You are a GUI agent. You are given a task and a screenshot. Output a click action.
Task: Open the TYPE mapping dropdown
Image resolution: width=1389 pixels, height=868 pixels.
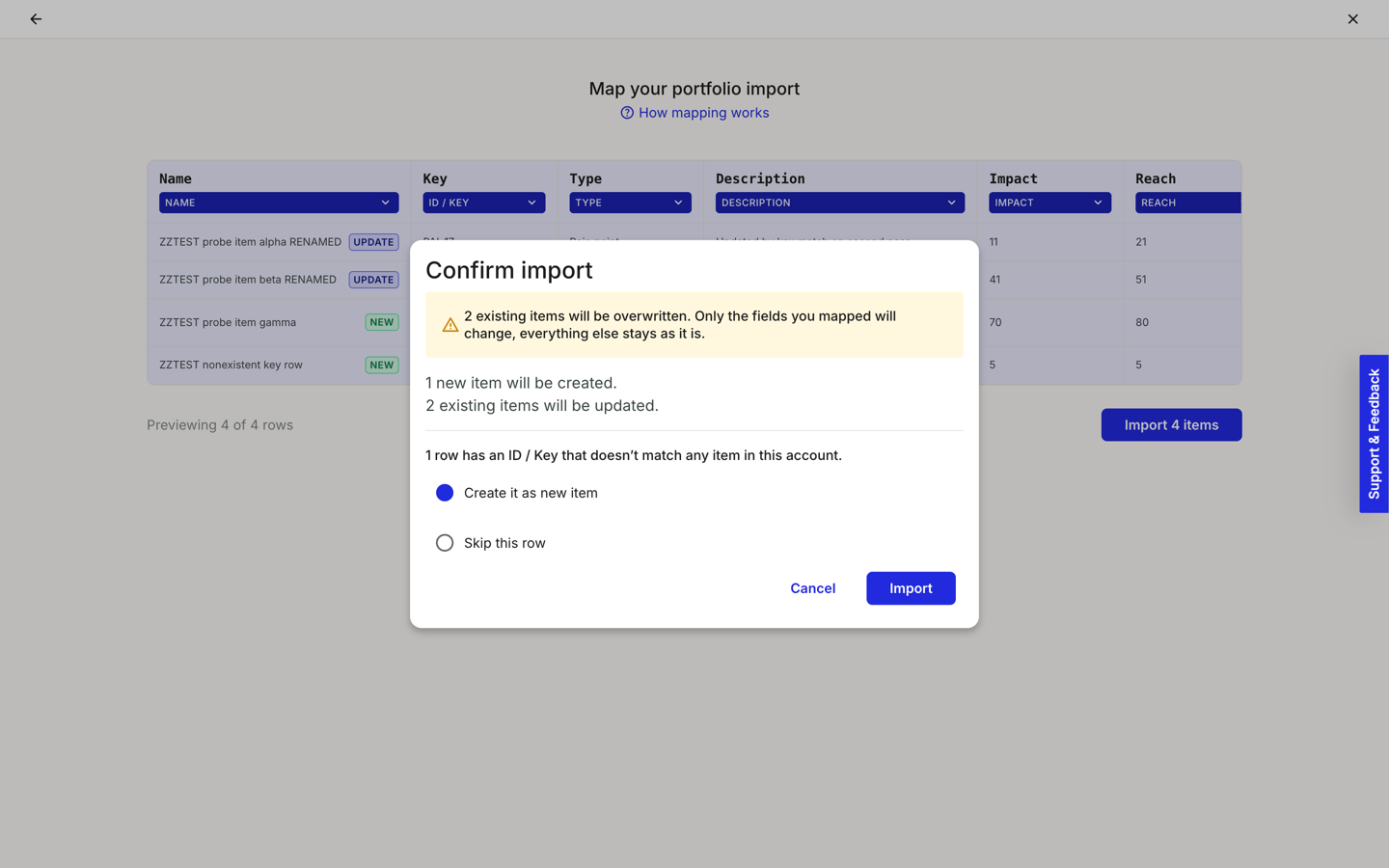(630, 203)
